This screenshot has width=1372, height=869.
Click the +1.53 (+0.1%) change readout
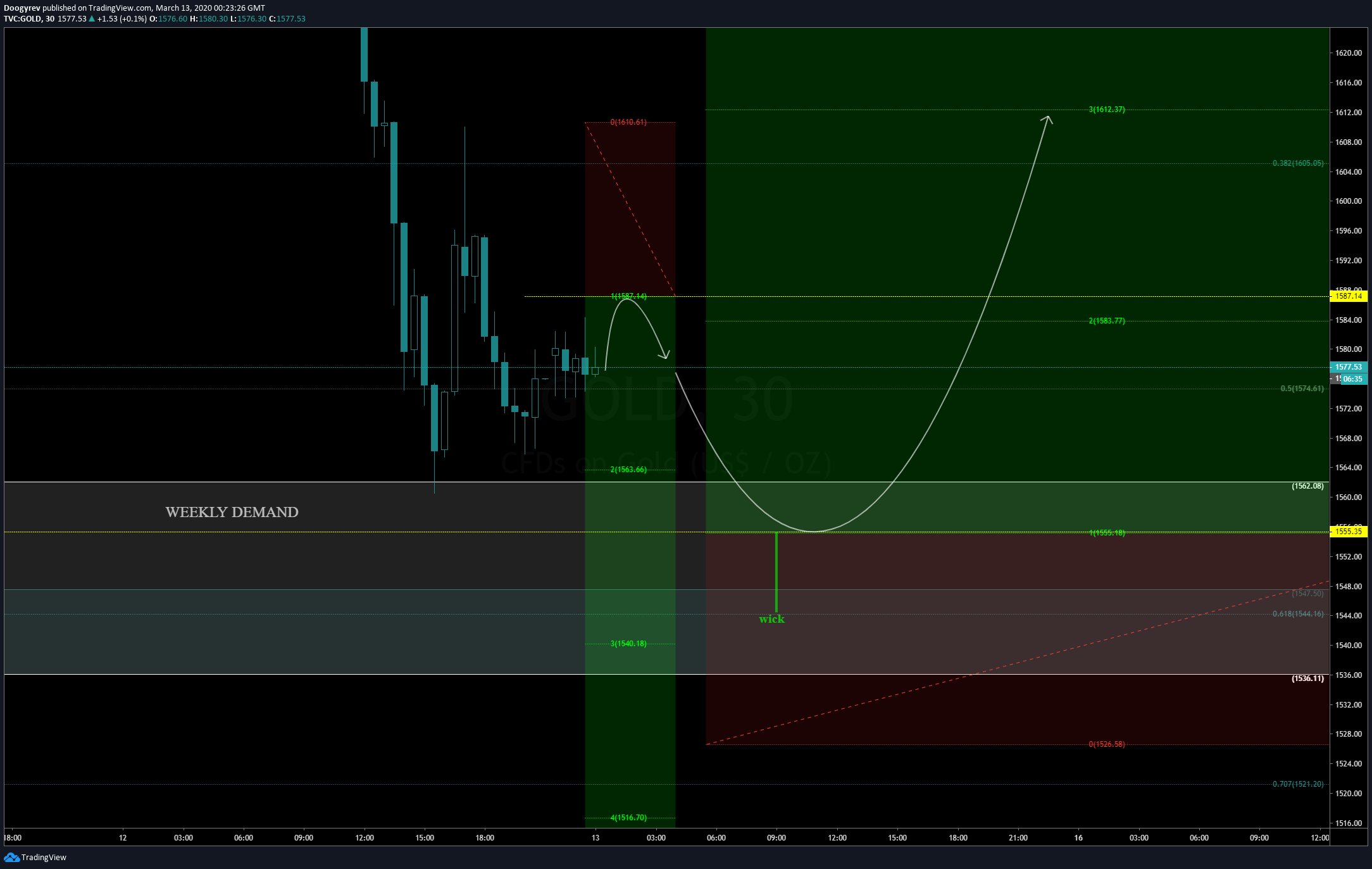(122, 19)
